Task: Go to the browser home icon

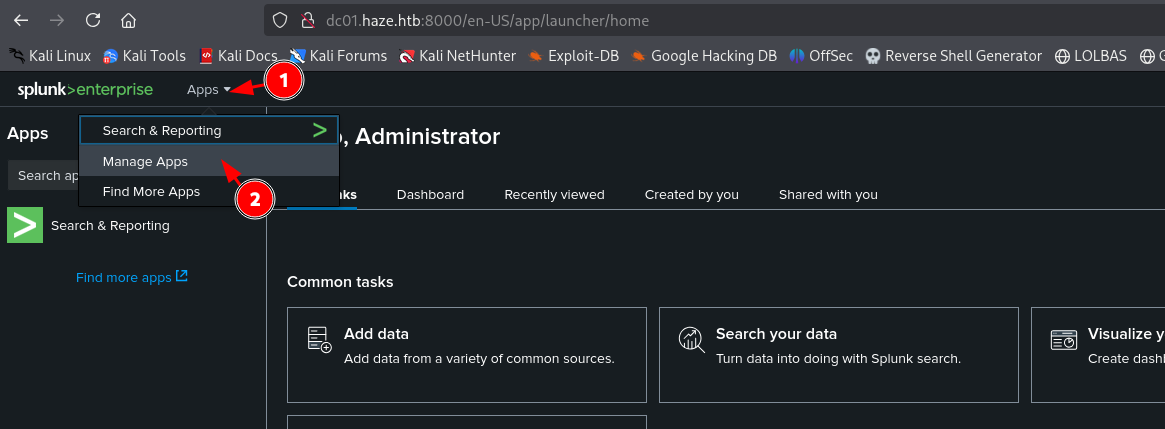Action: pyautogui.click(x=128, y=20)
